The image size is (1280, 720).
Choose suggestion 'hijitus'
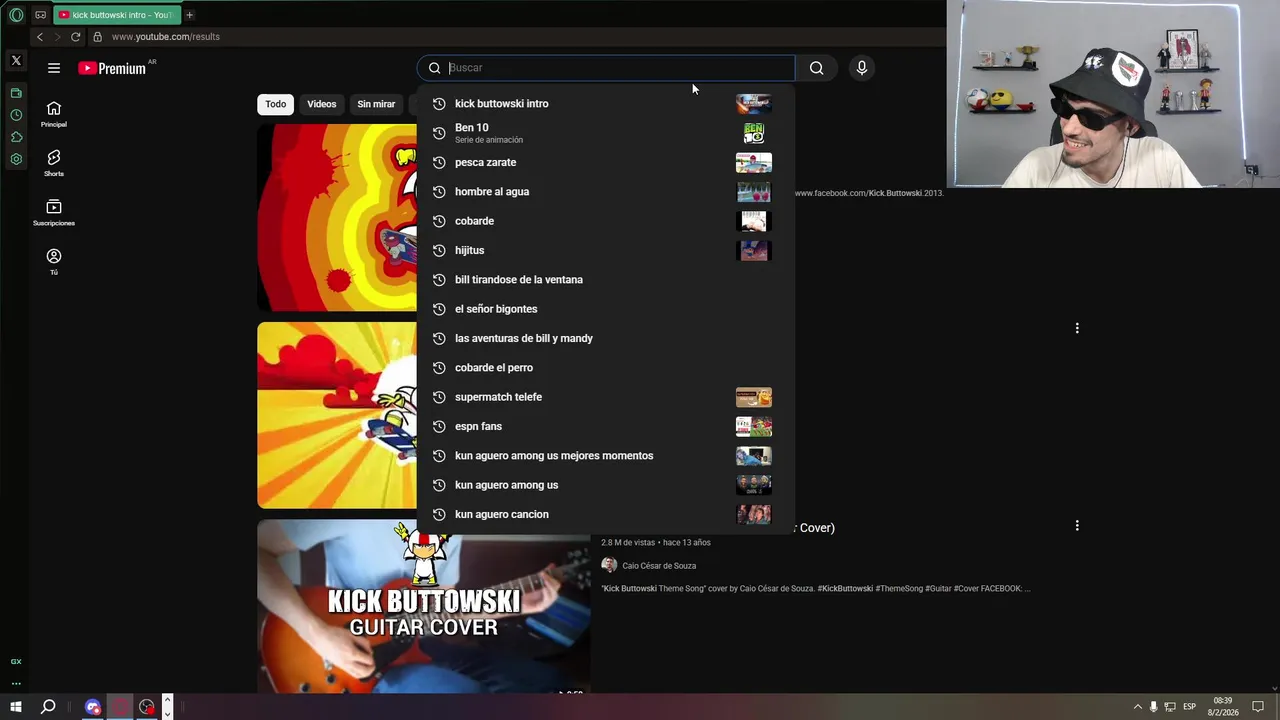pos(605,250)
